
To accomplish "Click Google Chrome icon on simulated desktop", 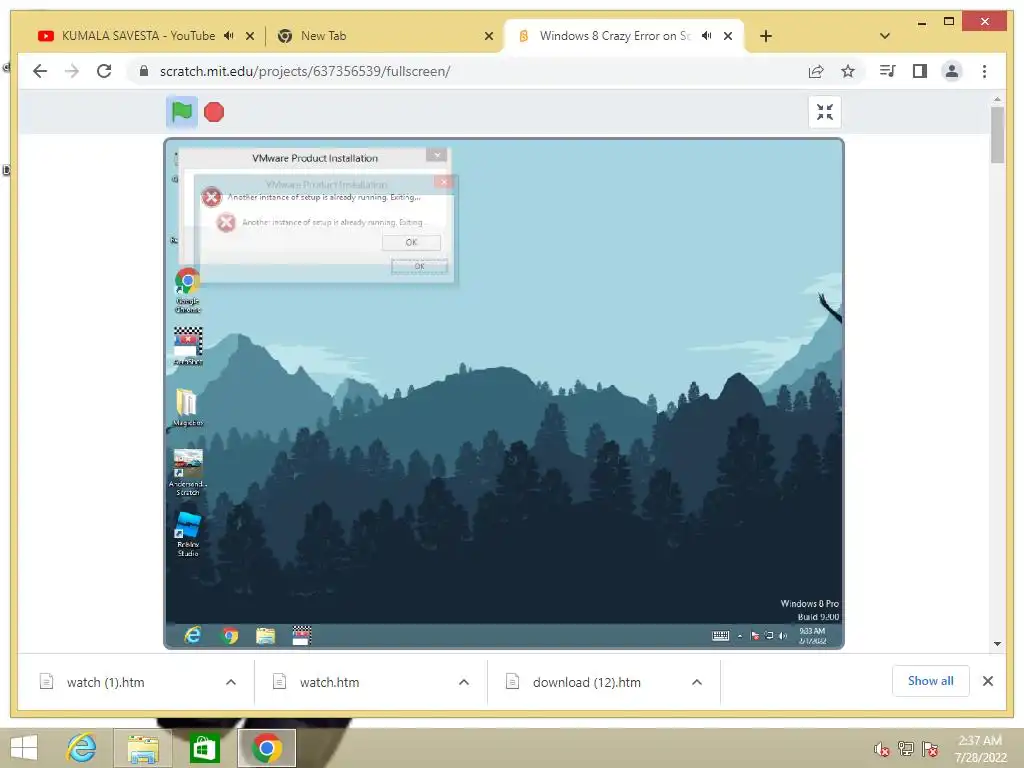I will point(187,290).
